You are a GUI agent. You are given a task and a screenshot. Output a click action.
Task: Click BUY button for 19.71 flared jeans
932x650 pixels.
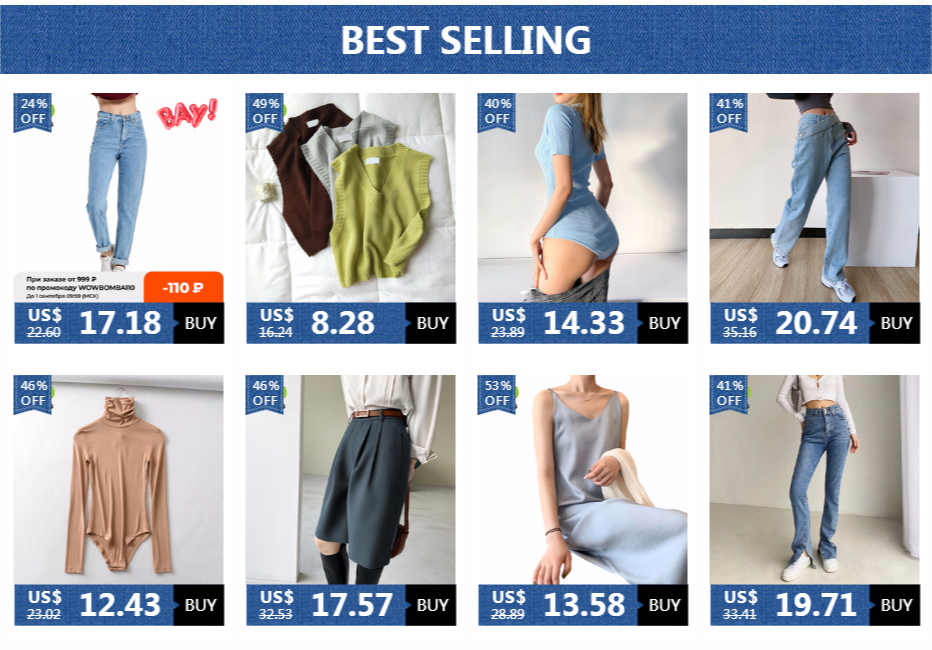point(895,605)
